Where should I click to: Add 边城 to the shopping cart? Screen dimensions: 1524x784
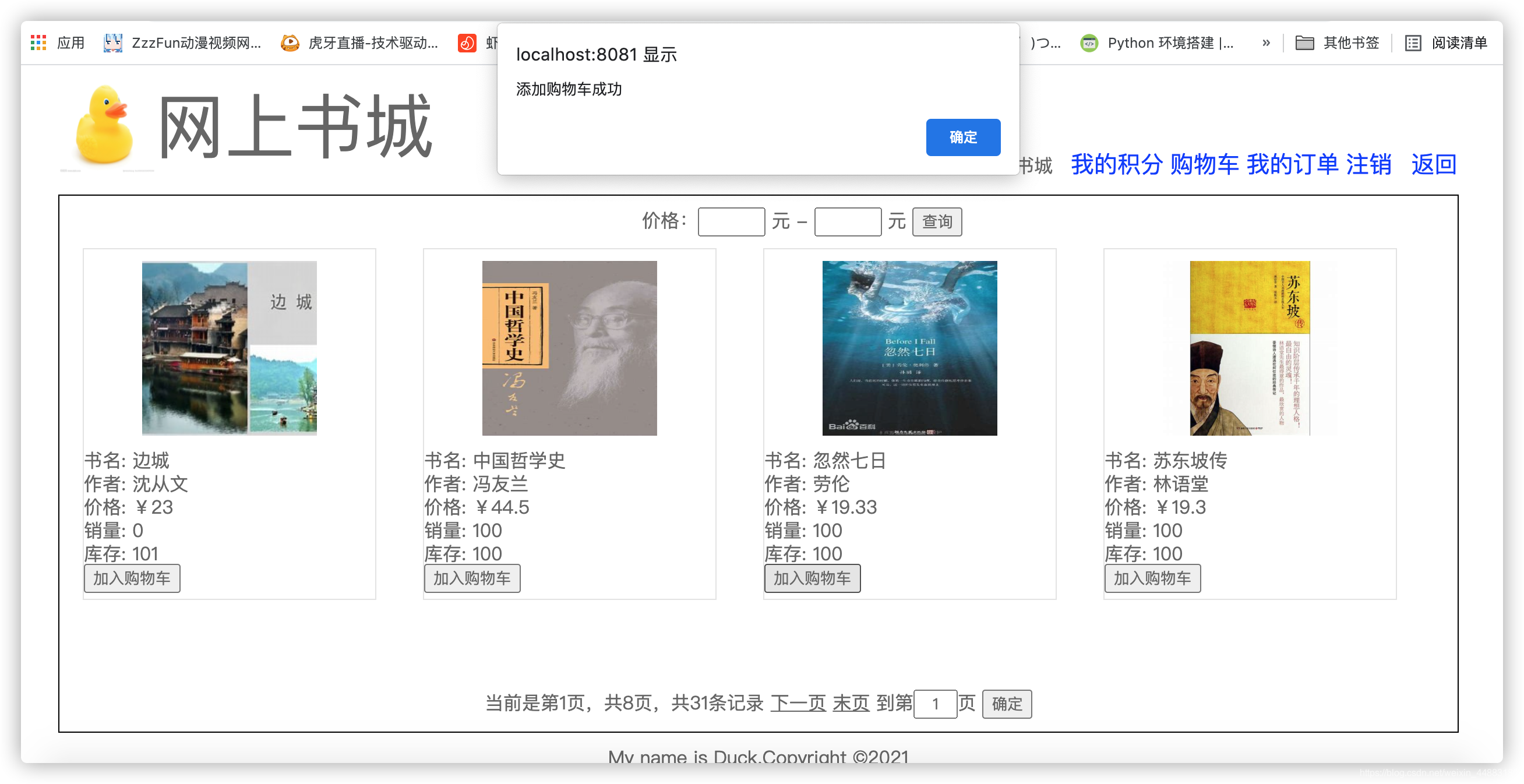tap(132, 578)
